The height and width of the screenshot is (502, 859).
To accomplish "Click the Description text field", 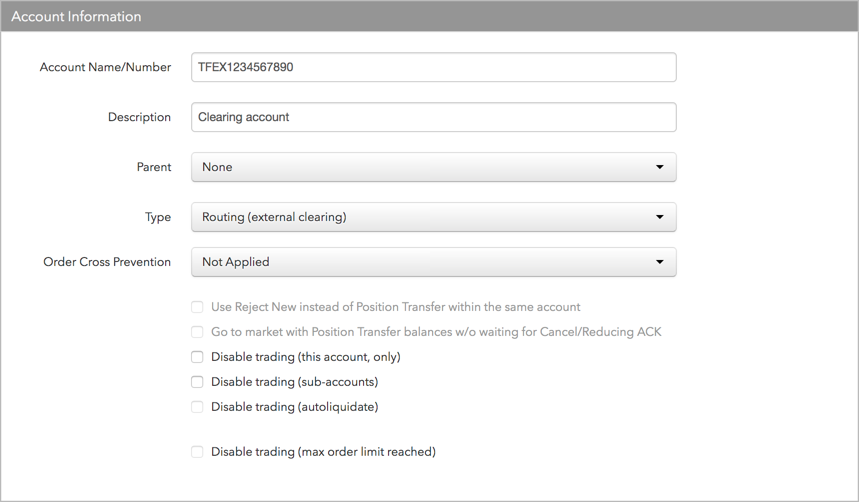I will click(x=433, y=117).
